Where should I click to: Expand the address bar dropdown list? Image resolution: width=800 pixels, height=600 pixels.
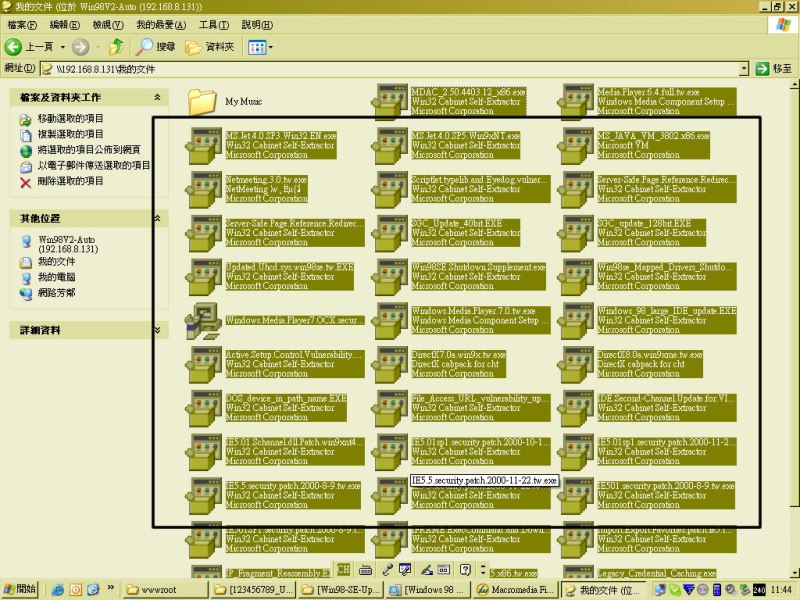744,69
